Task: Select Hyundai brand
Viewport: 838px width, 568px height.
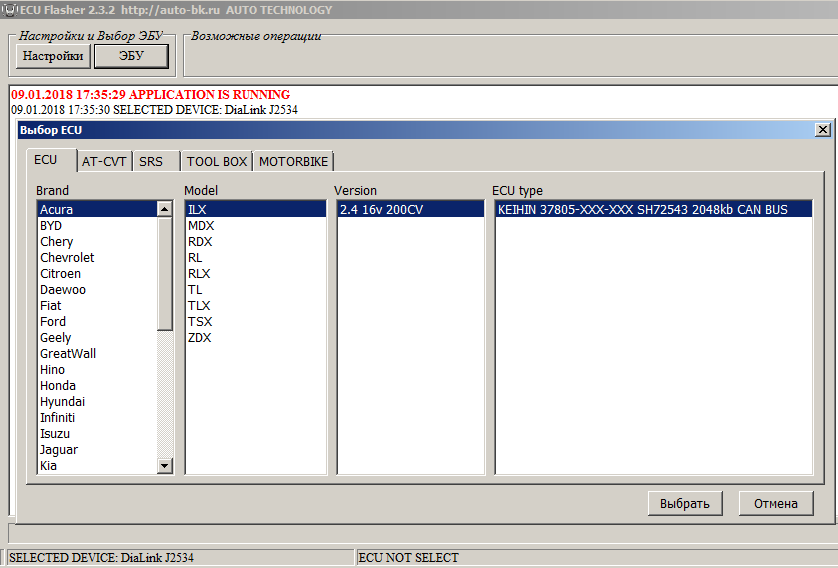Action: (97, 402)
